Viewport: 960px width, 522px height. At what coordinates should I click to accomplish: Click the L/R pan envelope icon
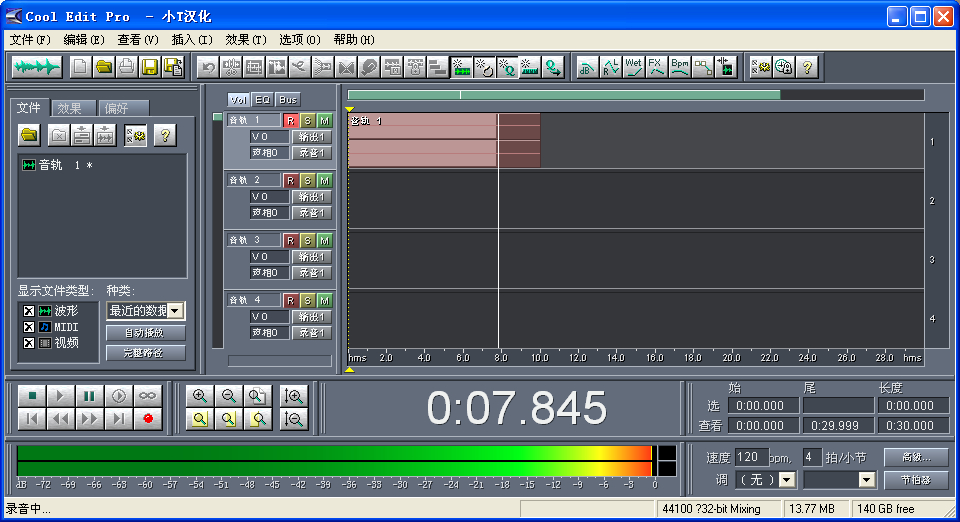(x=610, y=67)
